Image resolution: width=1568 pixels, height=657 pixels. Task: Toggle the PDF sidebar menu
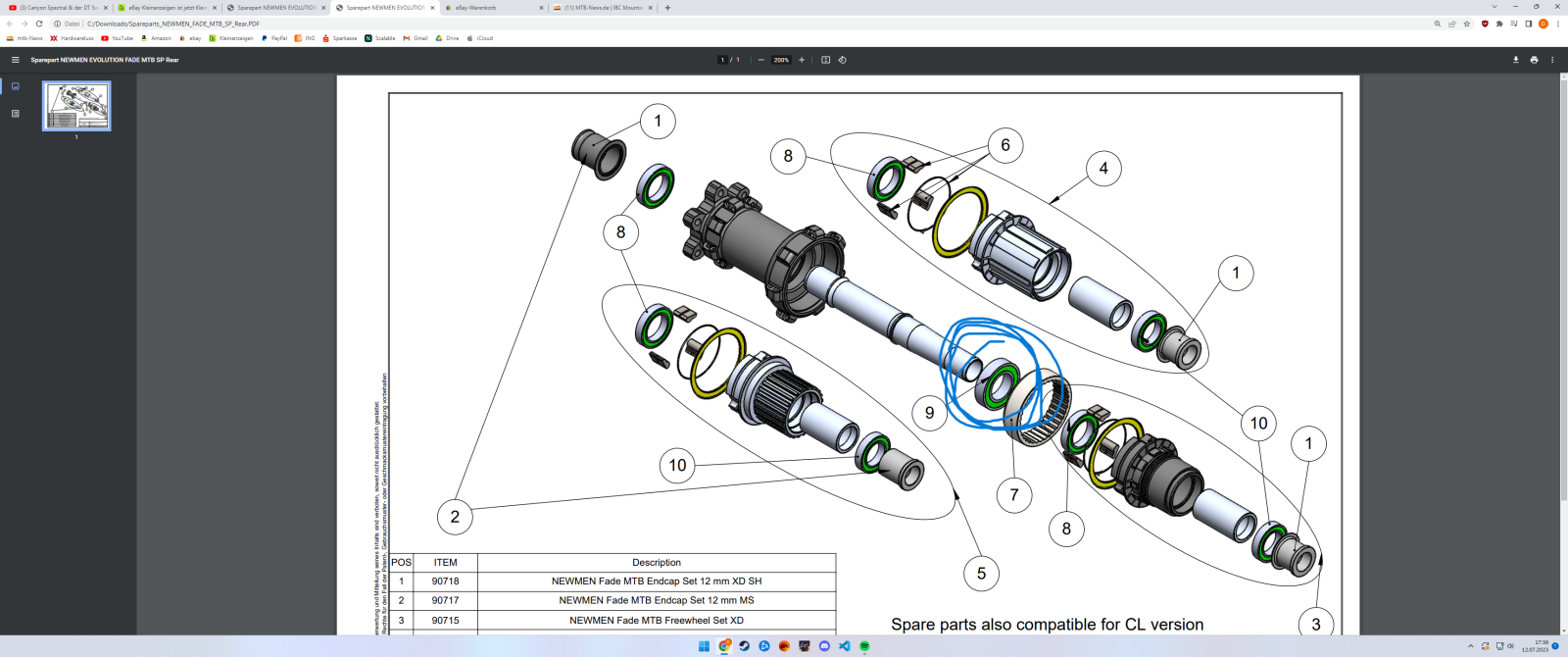pos(15,60)
